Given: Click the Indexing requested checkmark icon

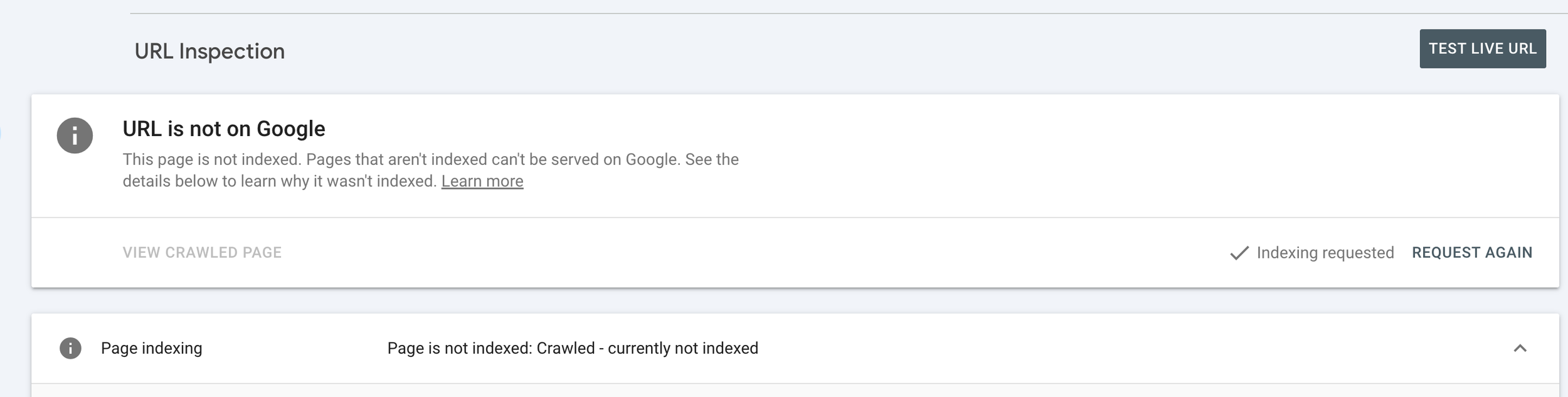Looking at the screenshot, I should click(x=1239, y=253).
